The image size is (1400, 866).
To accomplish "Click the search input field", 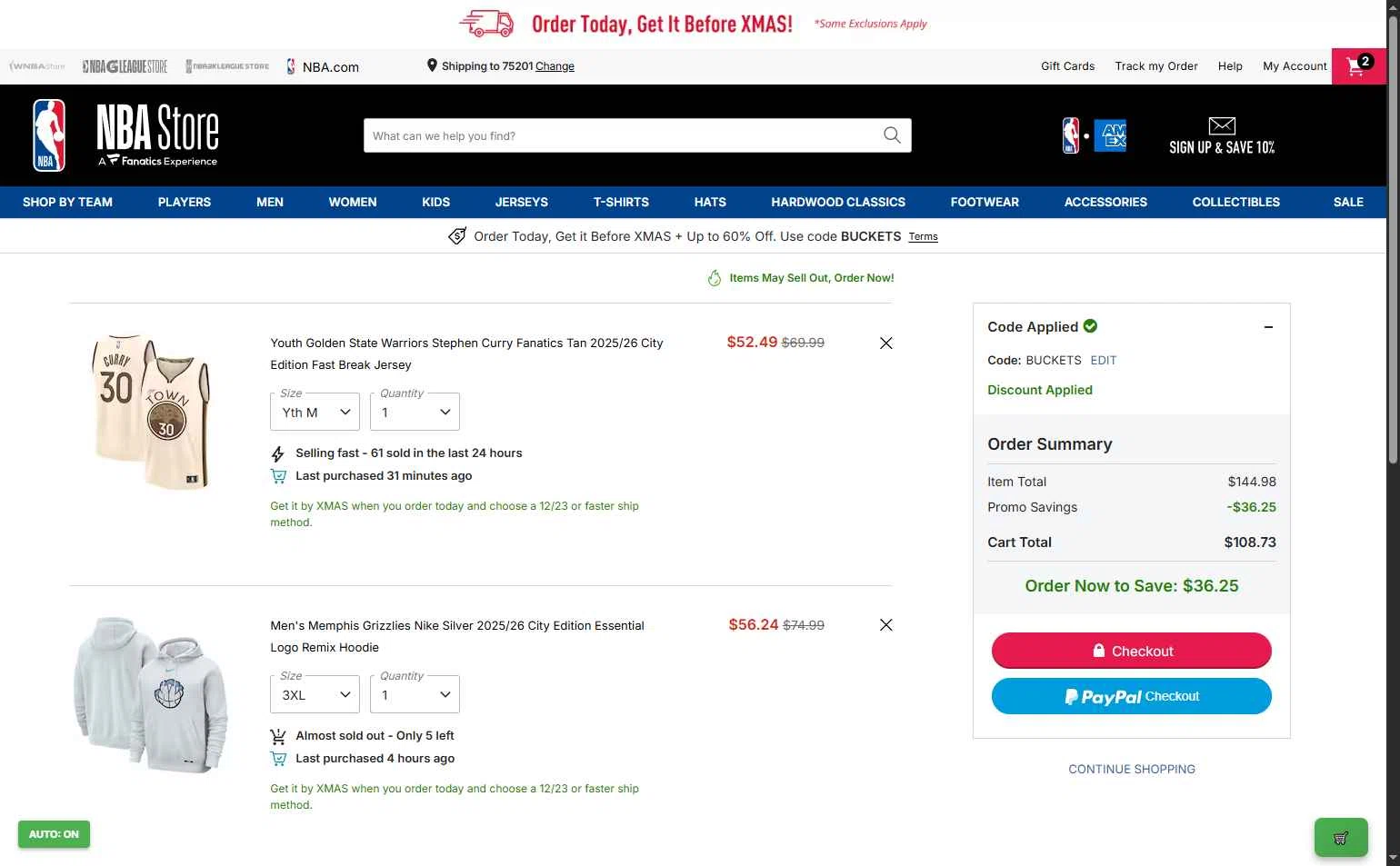I will click(x=623, y=135).
